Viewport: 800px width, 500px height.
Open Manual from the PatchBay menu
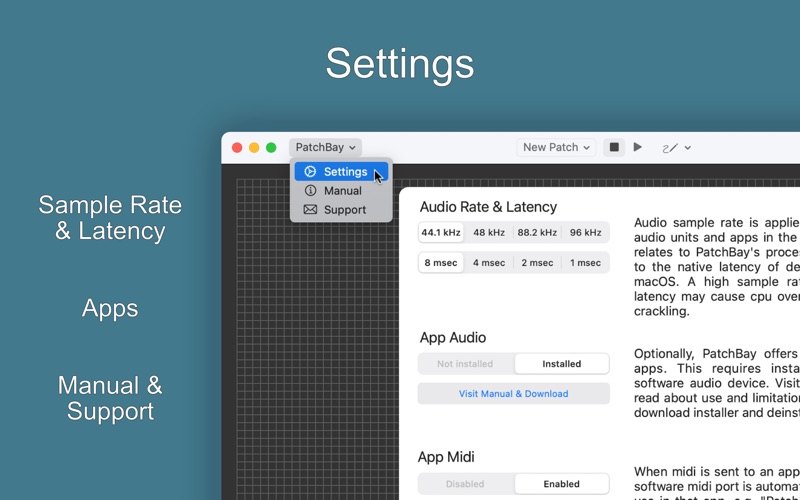pyautogui.click(x=341, y=191)
